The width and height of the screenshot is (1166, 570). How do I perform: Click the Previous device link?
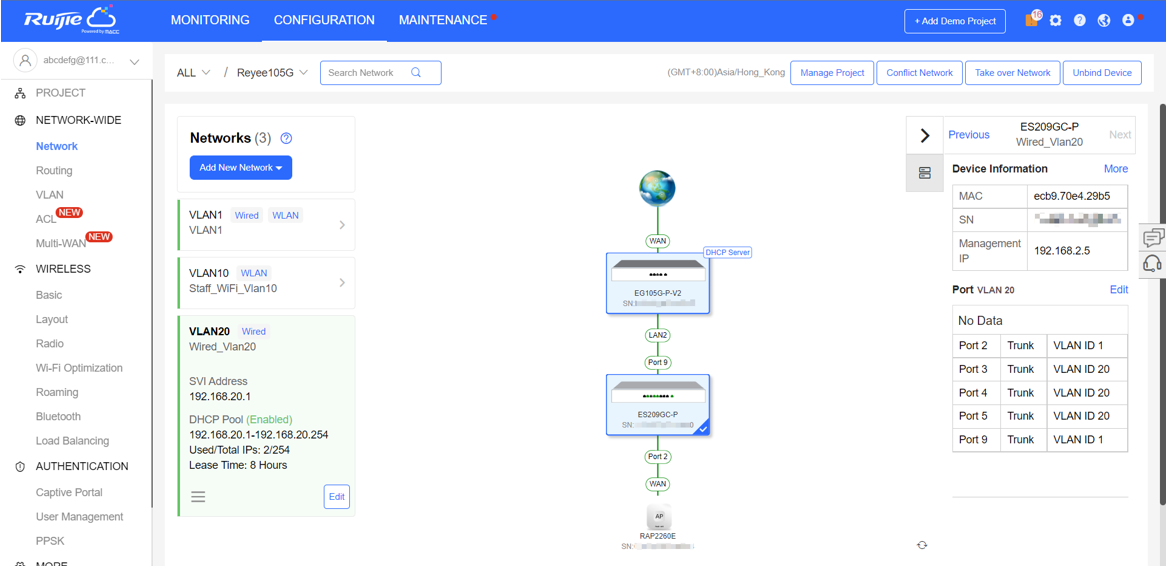(x=969, y=135)
